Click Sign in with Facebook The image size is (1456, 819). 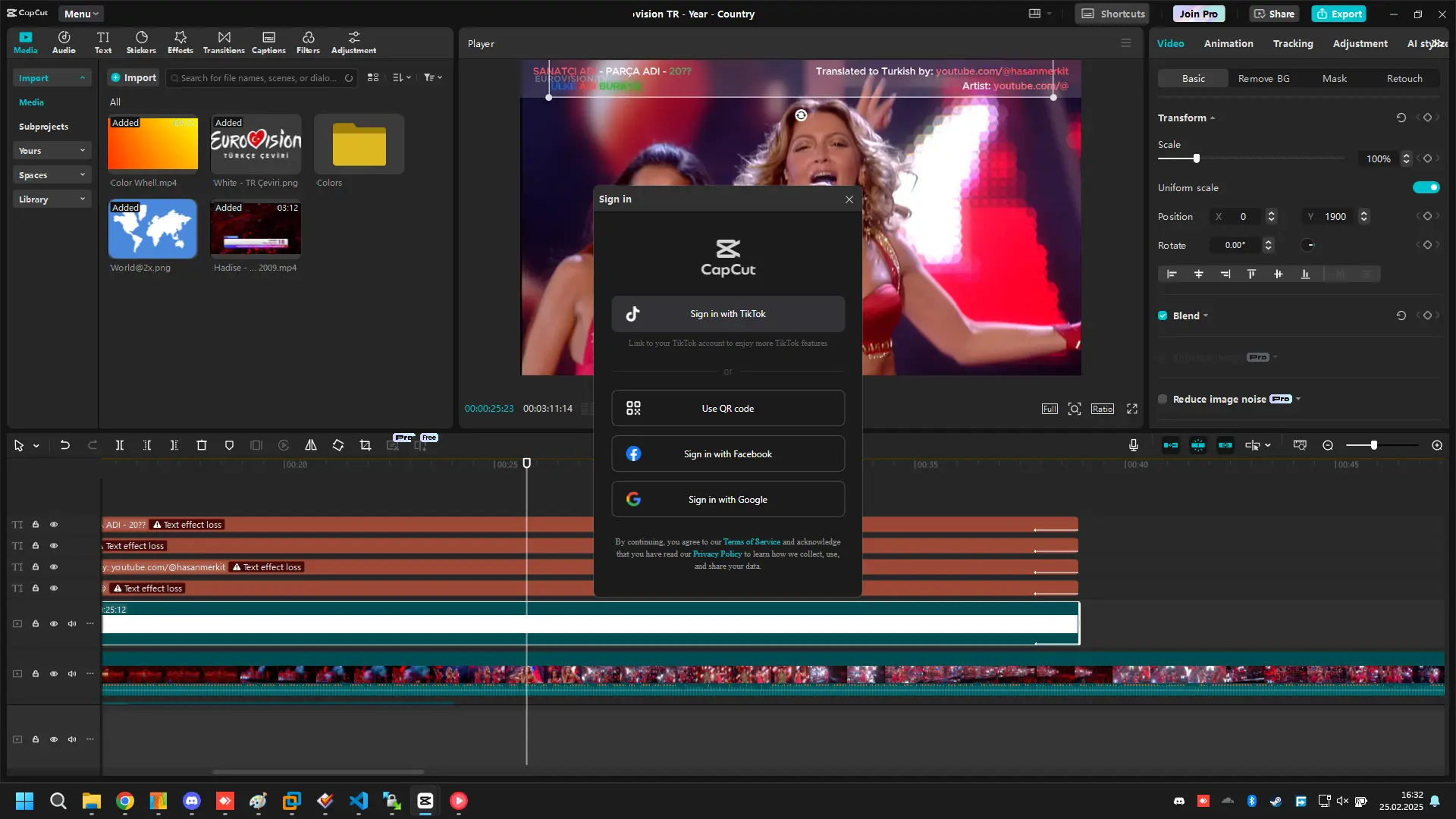click(728, 454)
